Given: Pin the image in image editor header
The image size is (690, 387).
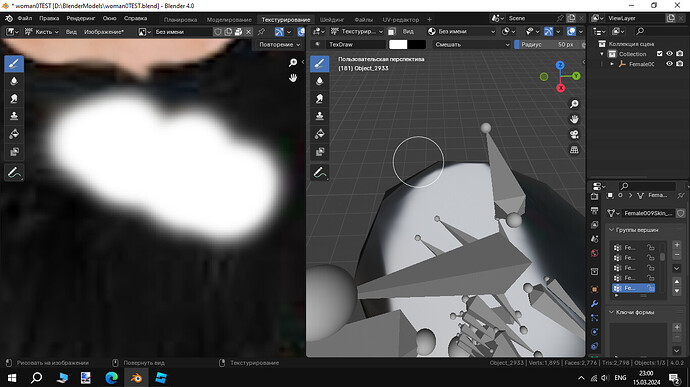Looking at the screenshot, I should (261, 32).
